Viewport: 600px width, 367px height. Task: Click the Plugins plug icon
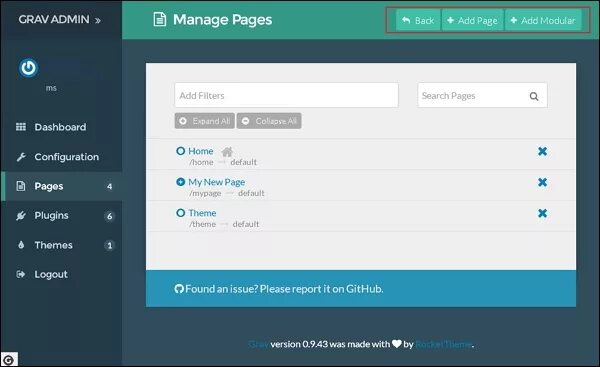coord(21,215)
